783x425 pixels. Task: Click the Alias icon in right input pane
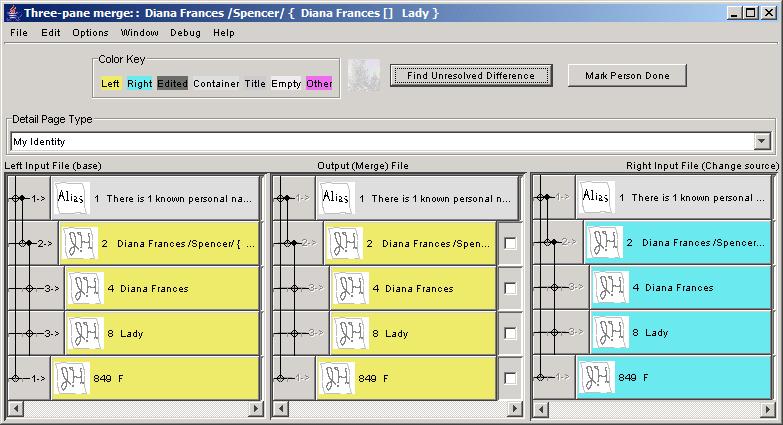click(597, 197)
